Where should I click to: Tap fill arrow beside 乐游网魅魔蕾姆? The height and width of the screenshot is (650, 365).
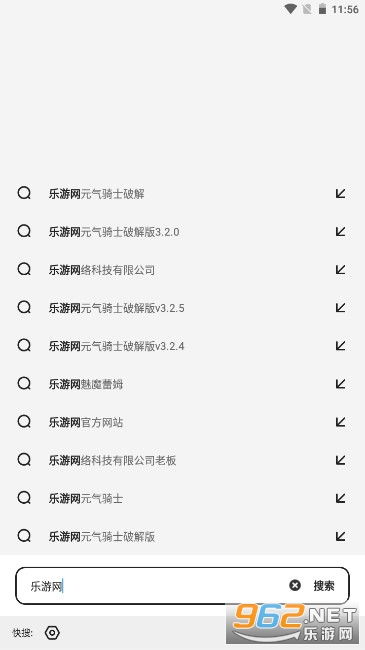[x=341, y=384]
